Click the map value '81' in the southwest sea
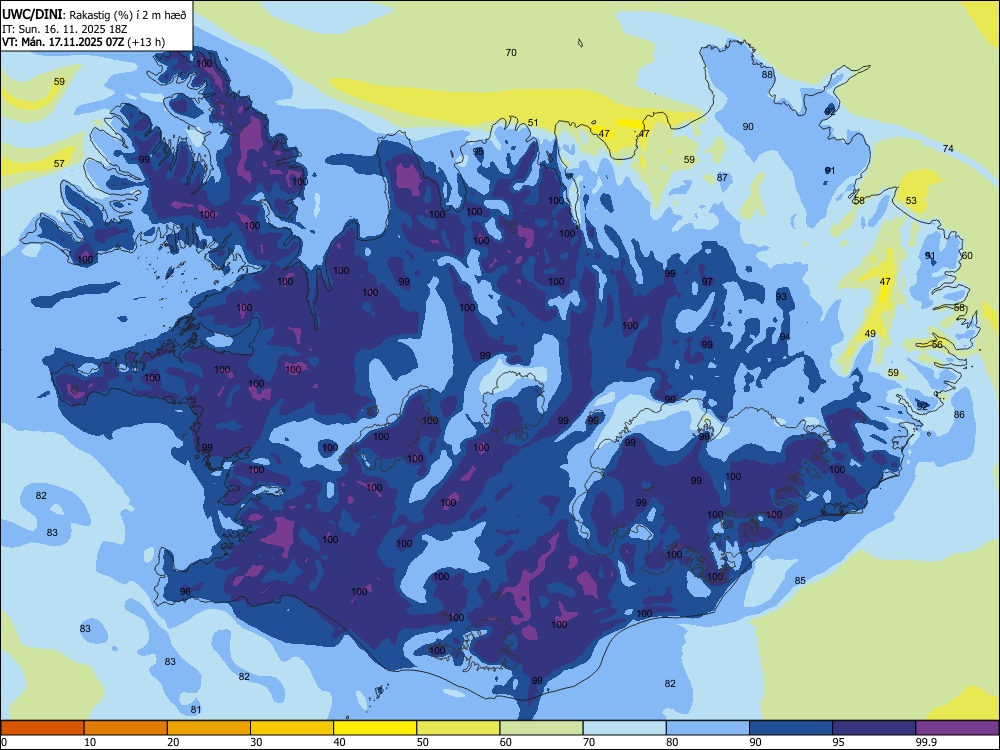Screen dimensions: 1000x750 (196, 710)
